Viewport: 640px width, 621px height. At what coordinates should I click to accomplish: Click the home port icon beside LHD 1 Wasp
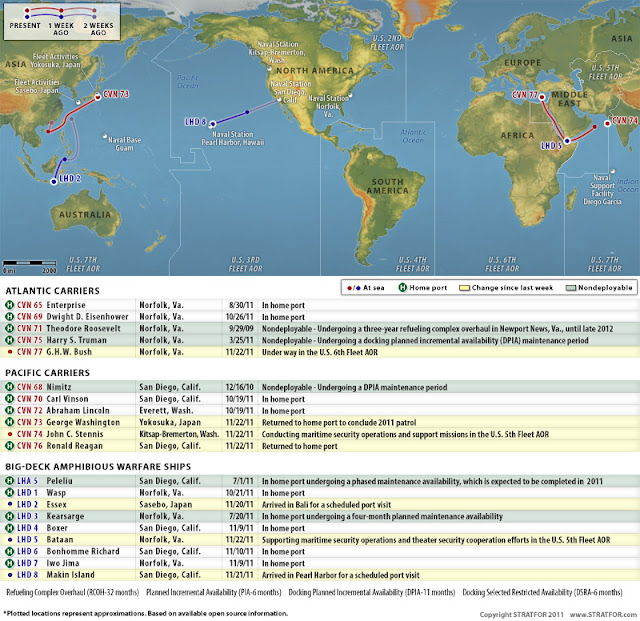(x=9, y=493)
